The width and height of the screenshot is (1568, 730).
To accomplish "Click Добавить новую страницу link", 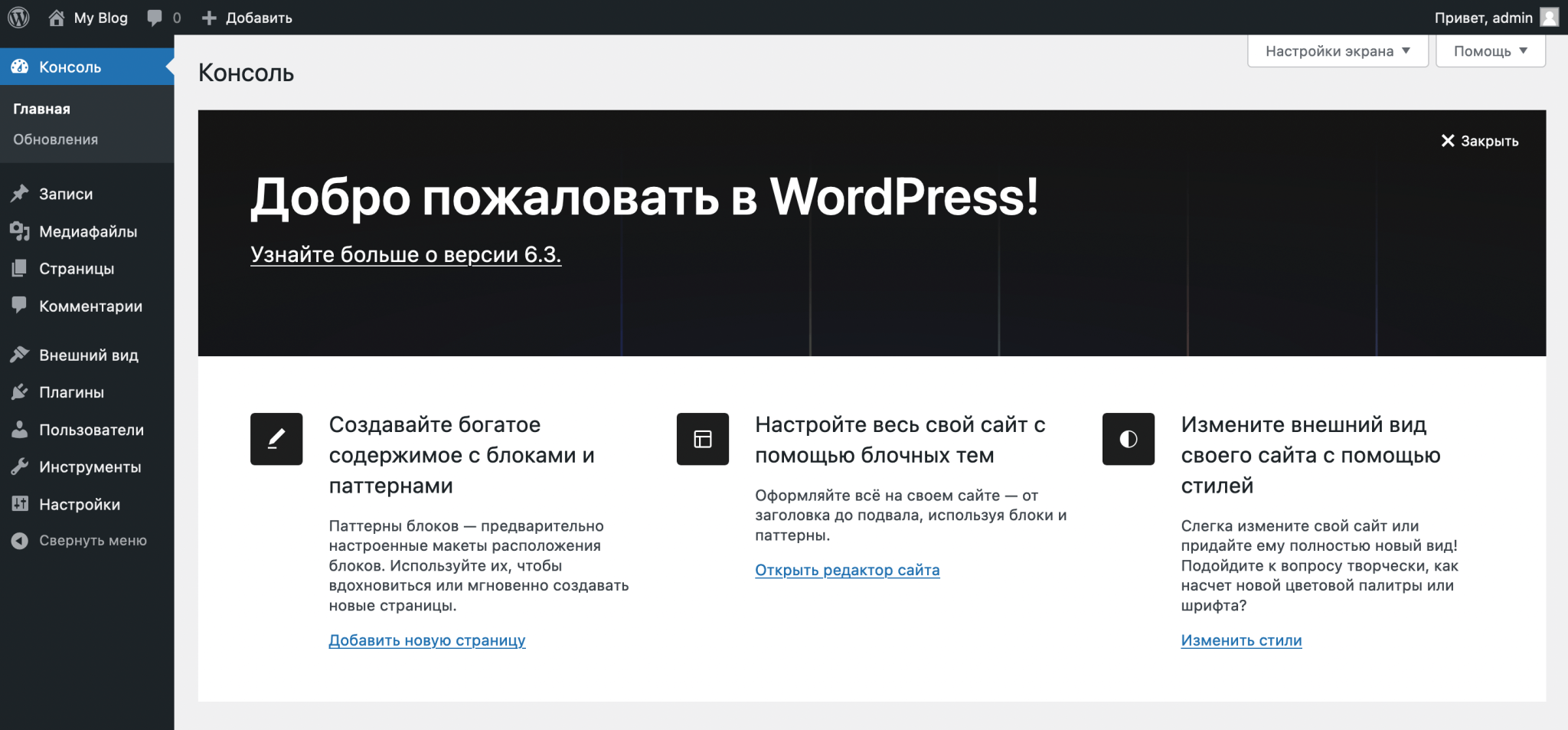I will click(426, 640).
